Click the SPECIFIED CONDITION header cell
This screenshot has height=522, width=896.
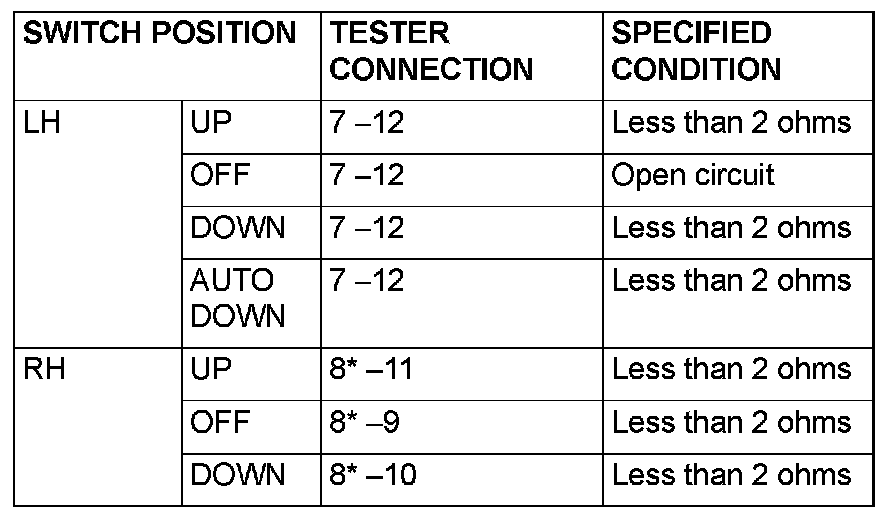pyautogui.click(x=696, y=51)
